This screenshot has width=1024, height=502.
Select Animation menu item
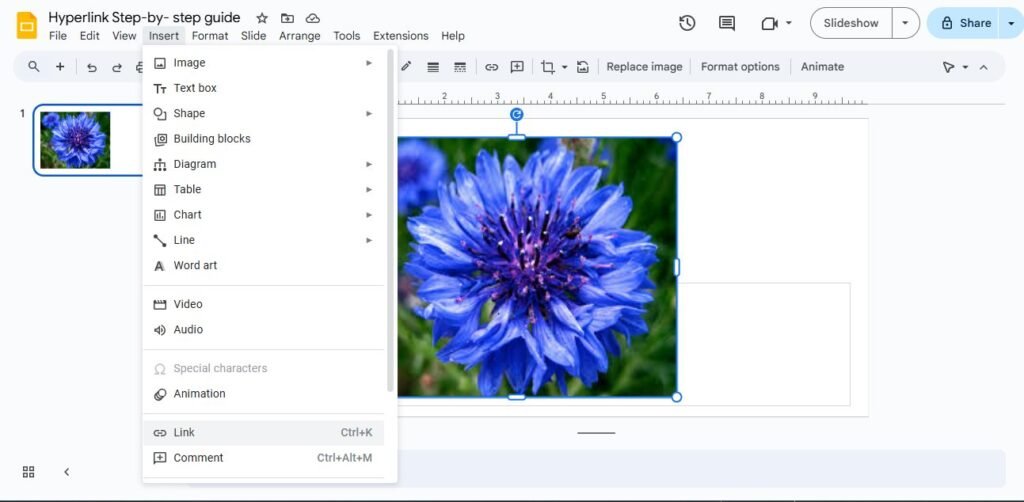tap(263, 394)
